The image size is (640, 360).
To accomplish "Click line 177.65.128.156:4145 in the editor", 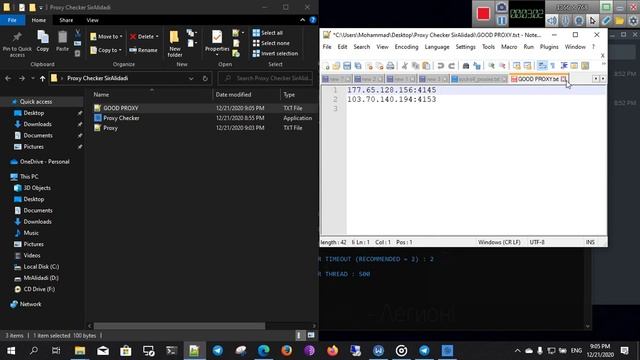I will tap(391, 90).
